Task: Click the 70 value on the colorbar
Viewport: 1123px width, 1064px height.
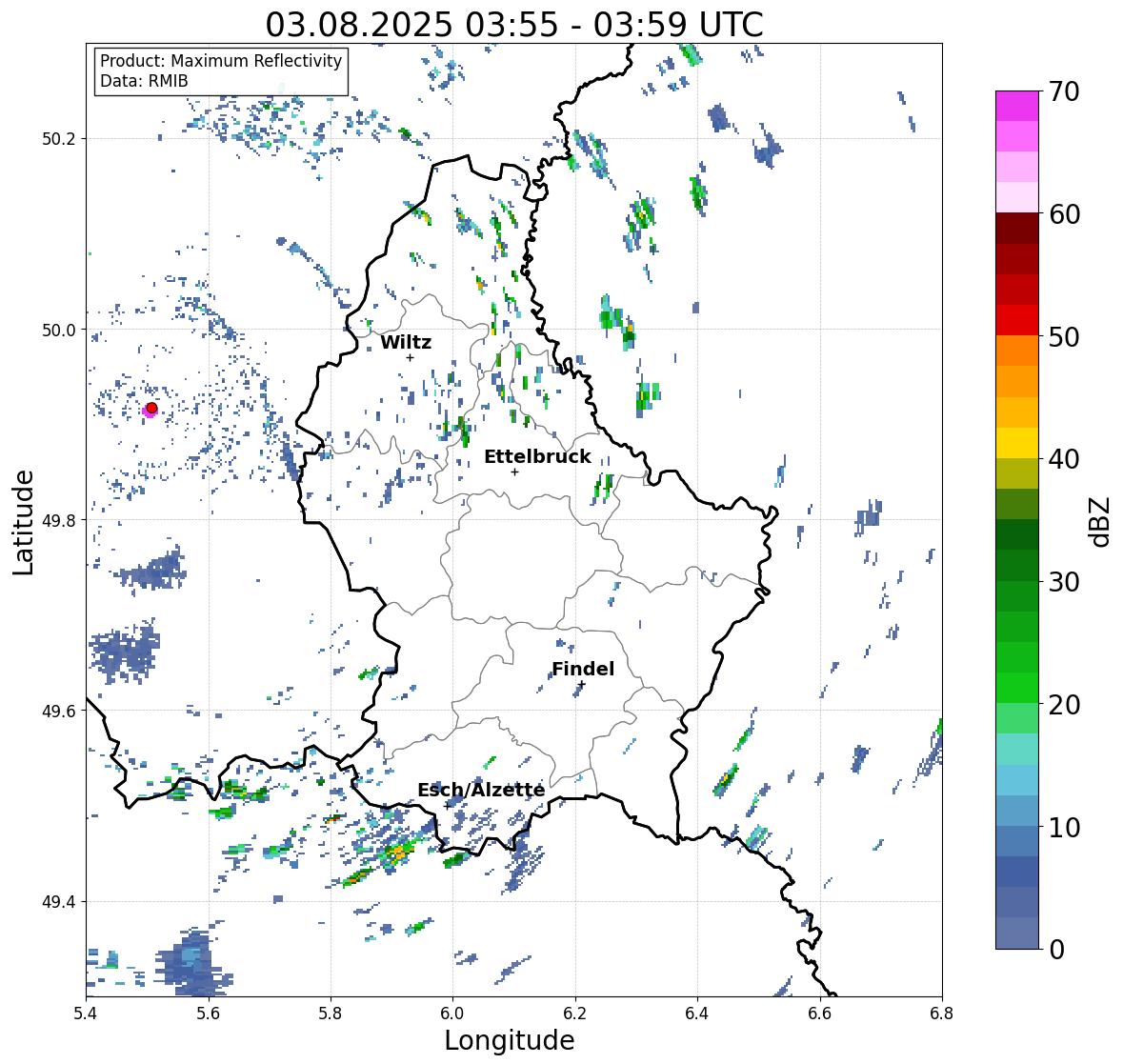Action: tap(1064, 91)
